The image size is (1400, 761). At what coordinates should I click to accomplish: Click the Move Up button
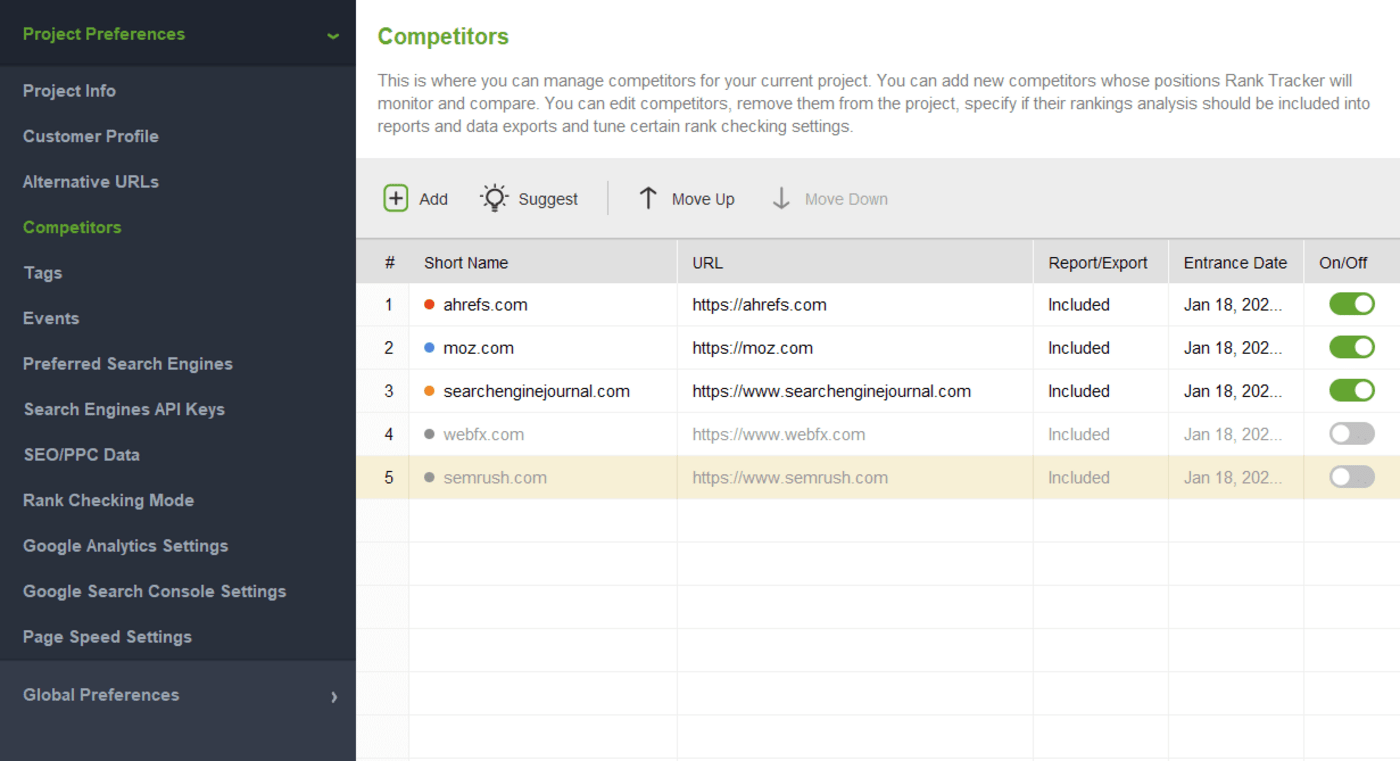[686, 198]
